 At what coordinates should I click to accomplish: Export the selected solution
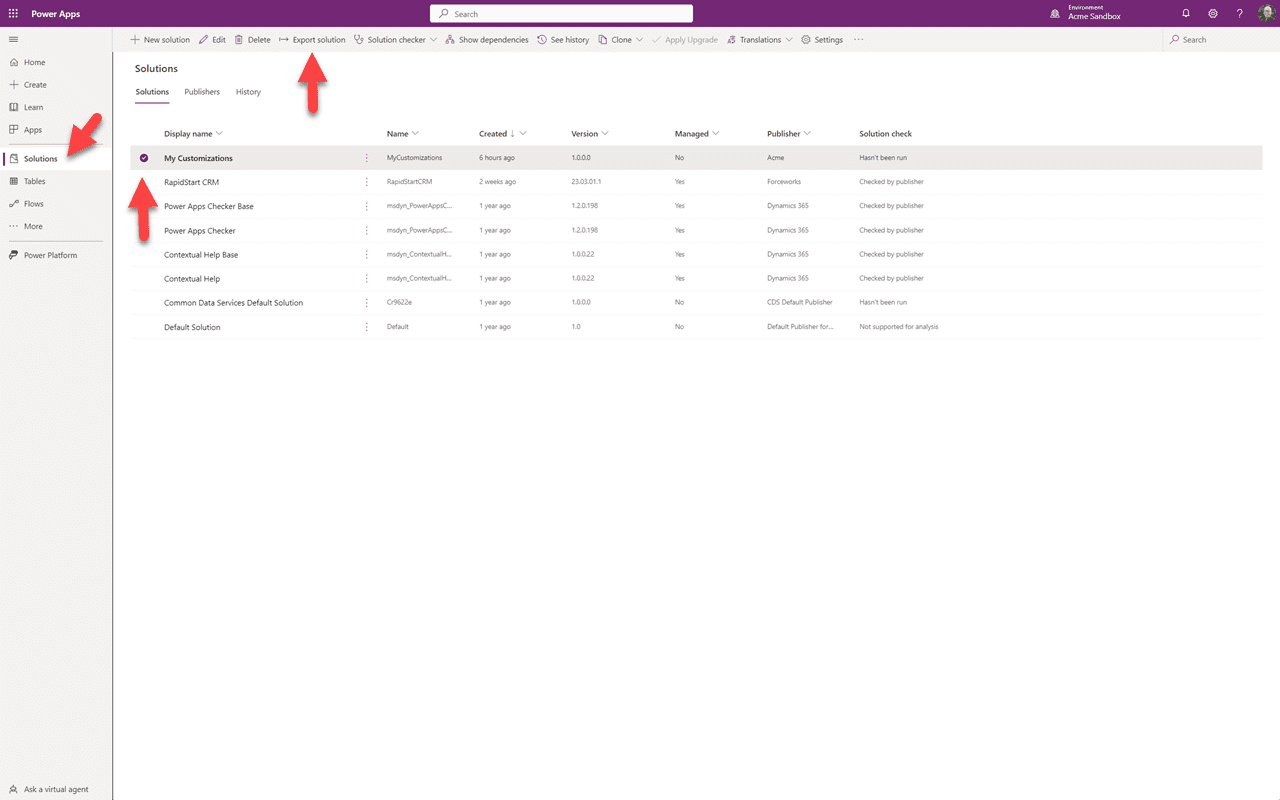coord(312,39)
